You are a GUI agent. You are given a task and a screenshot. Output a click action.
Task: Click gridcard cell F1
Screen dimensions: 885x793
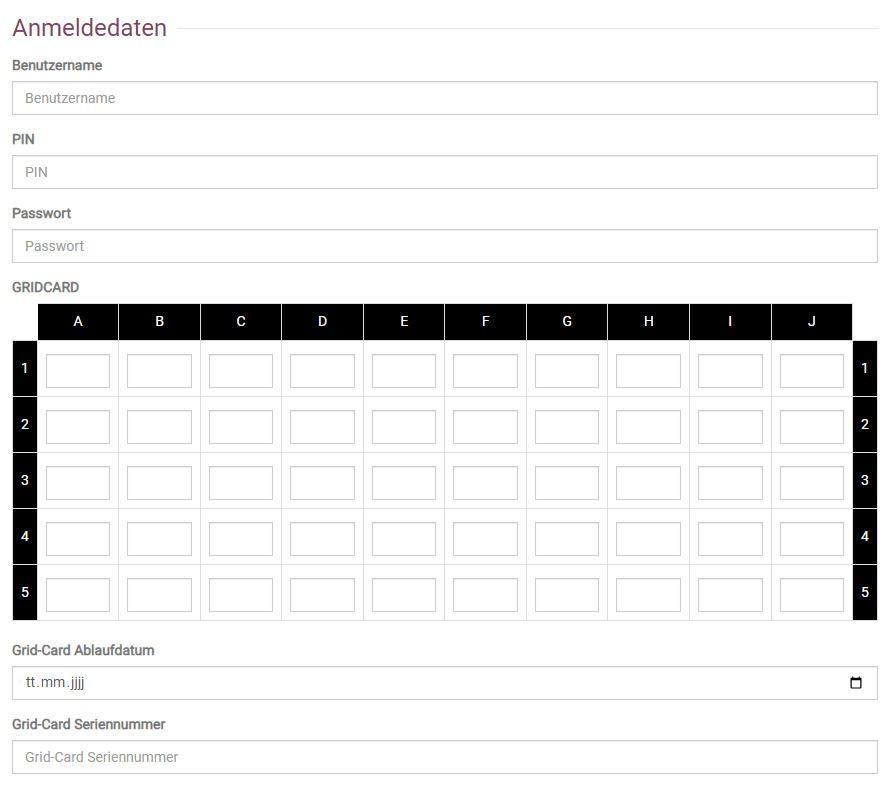click(485, 371)
